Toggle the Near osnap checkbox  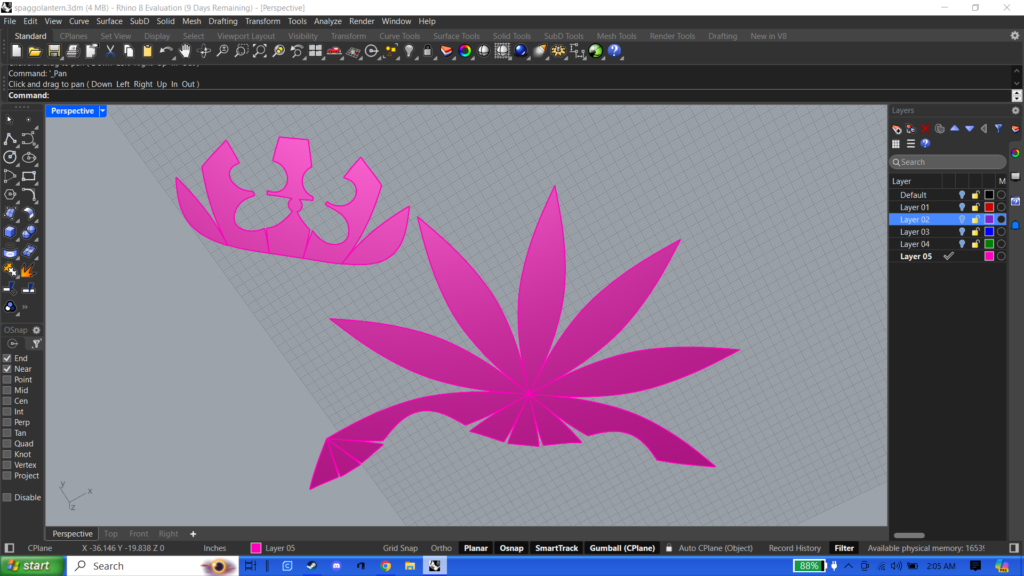(x=7, y=369)
